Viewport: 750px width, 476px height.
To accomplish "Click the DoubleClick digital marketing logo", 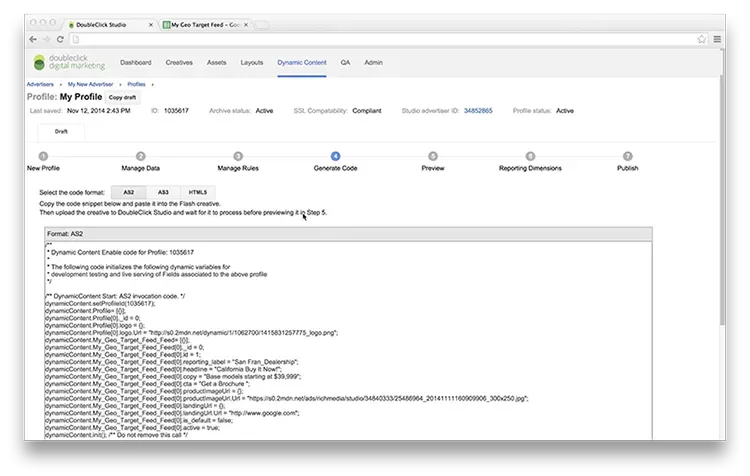I will pyautogui.click(x=66, y=62).
